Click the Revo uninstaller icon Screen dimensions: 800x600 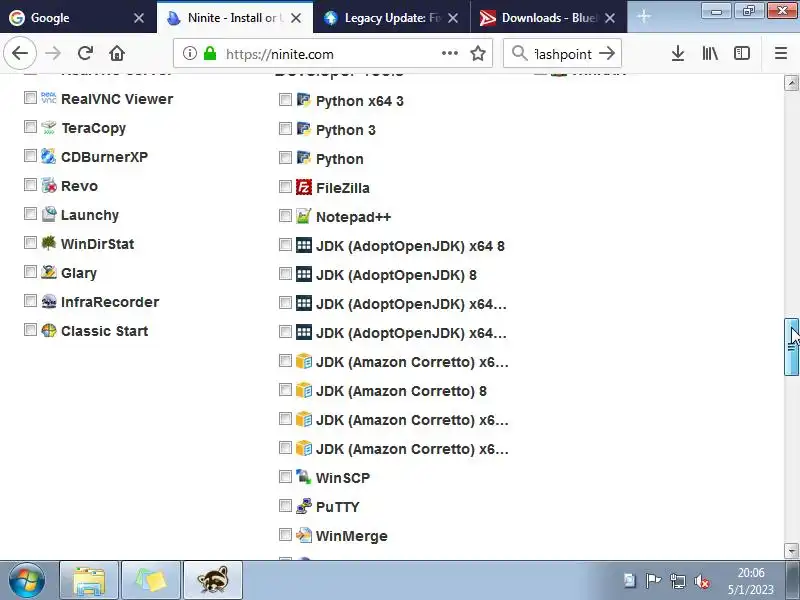[48, 185]
